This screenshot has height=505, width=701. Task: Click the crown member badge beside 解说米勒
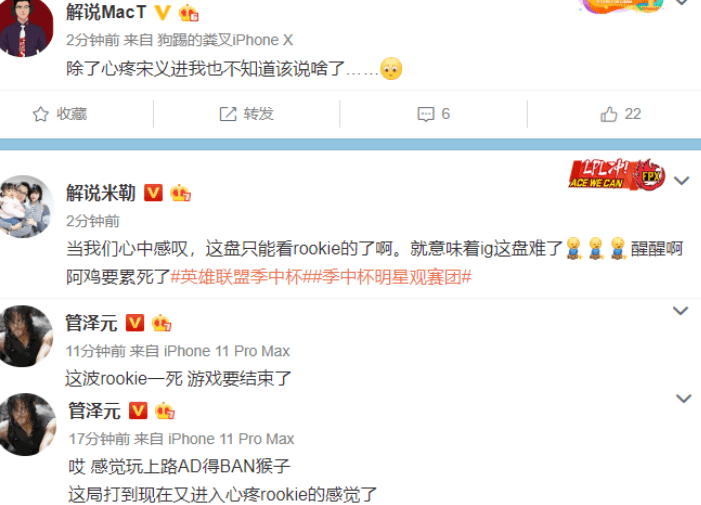tap(181, 193)
